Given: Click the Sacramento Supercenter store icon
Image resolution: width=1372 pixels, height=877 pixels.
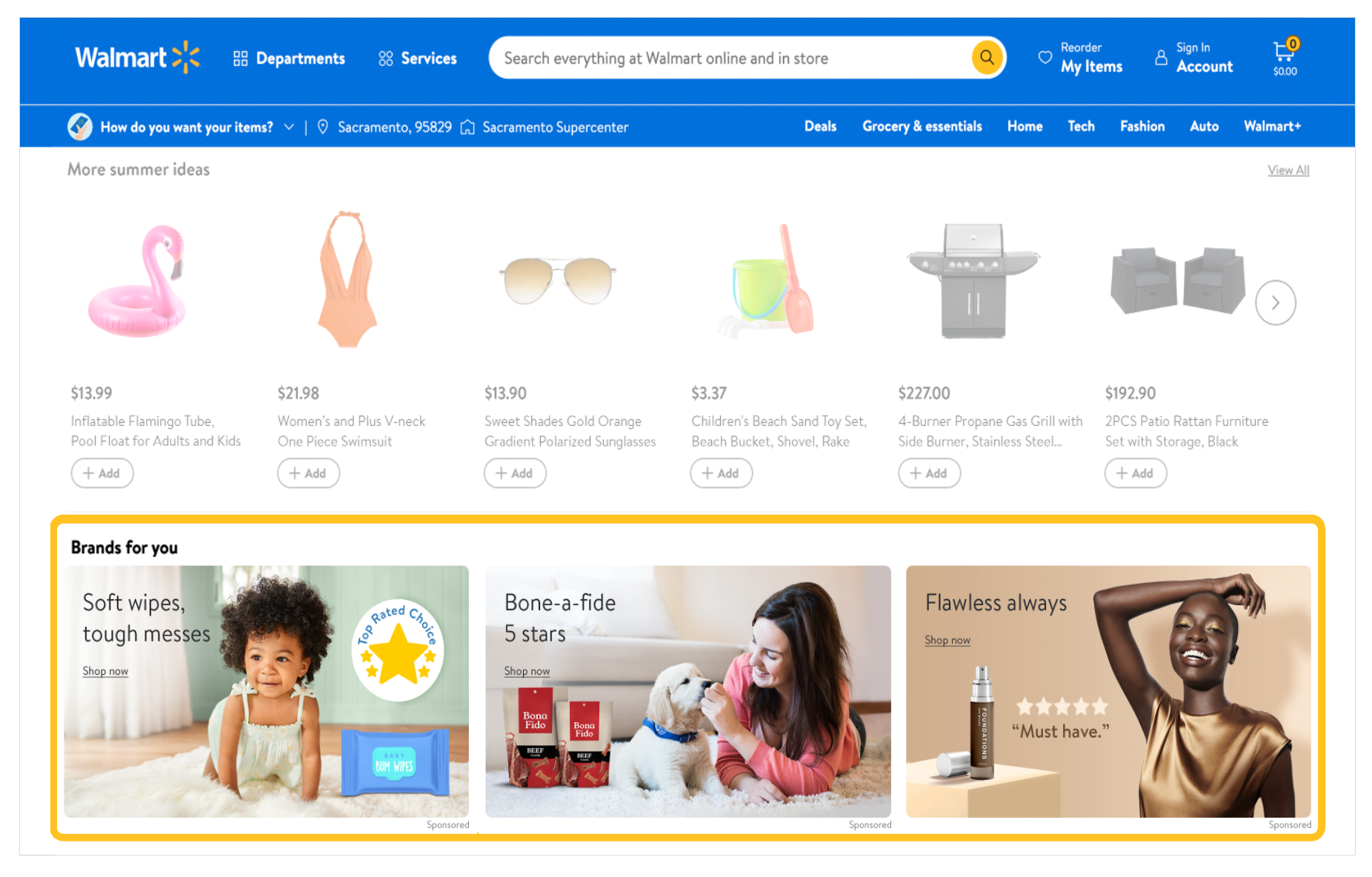Looking at the screenshot, I should pos(467,127).
